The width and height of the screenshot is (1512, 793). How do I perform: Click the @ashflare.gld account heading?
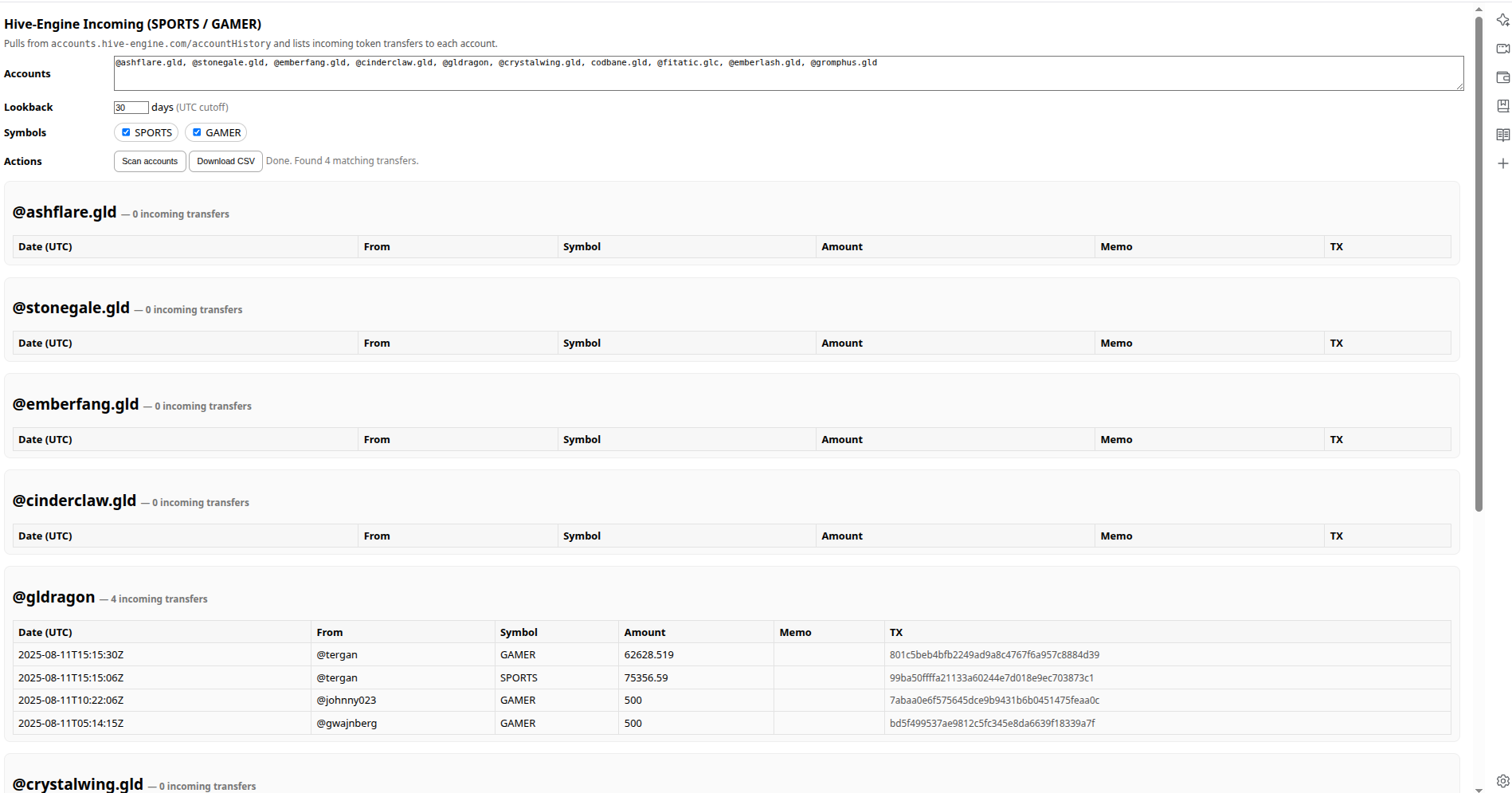tap(65, 212)
